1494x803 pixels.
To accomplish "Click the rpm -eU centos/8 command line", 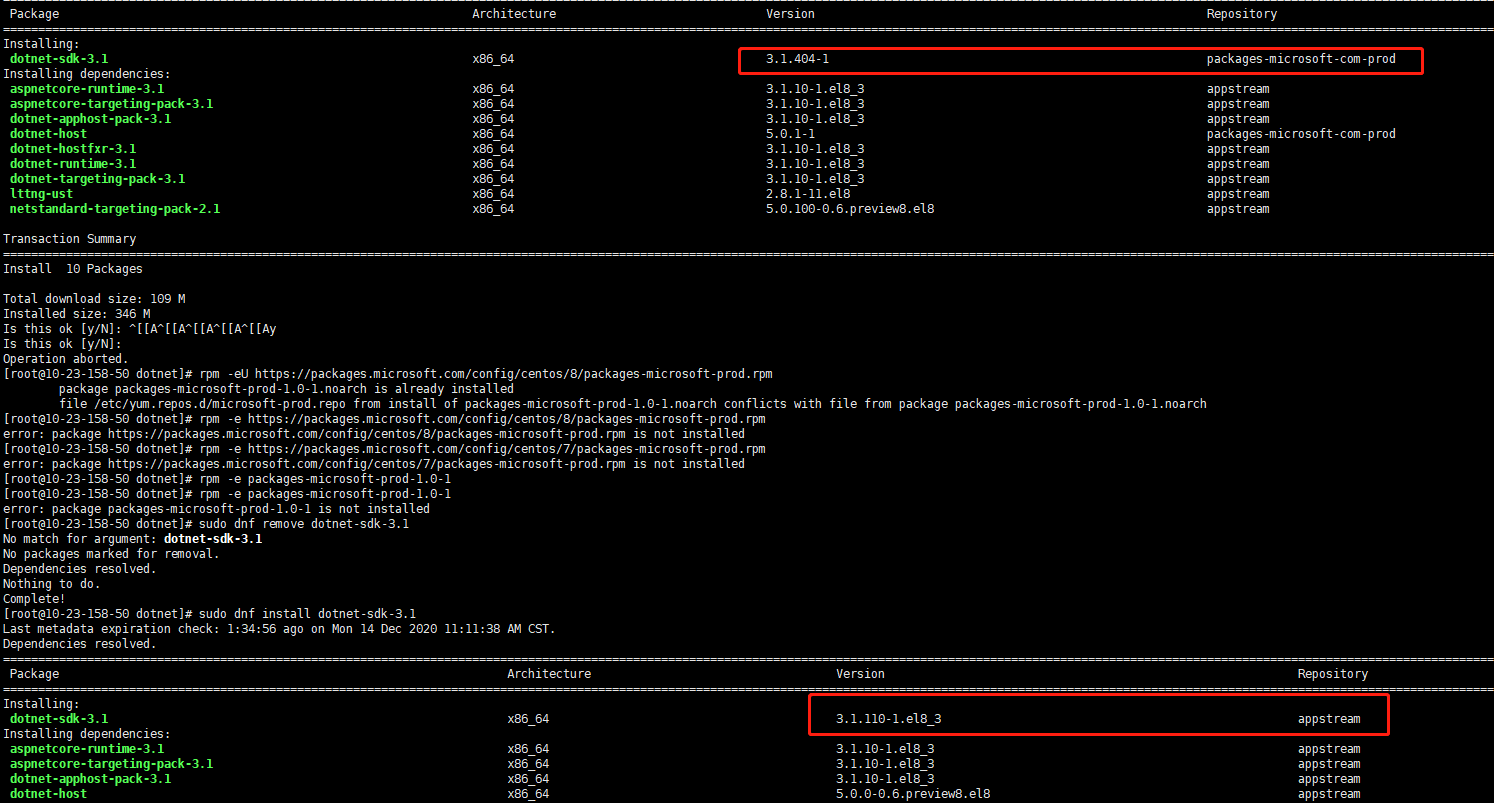I will 388,374.
